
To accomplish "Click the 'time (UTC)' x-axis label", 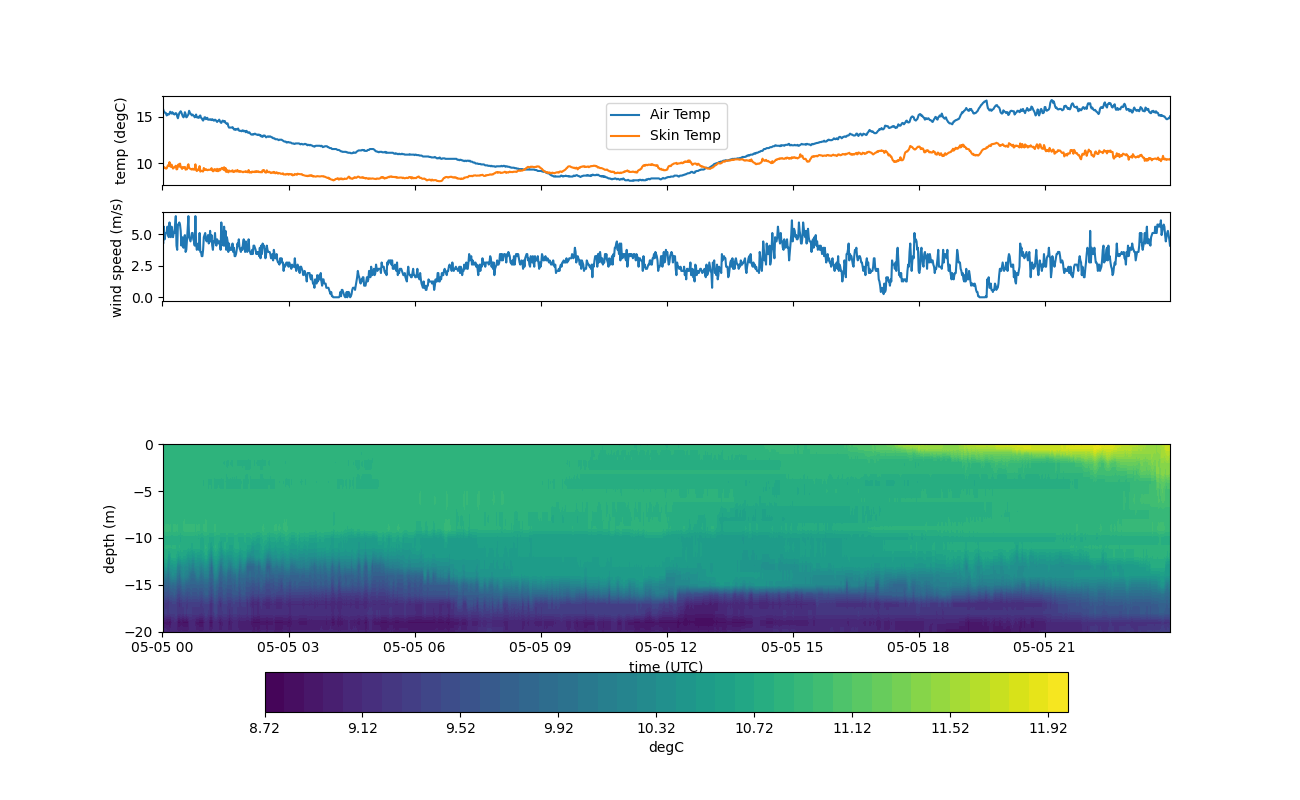I will [x=665, y=667].
